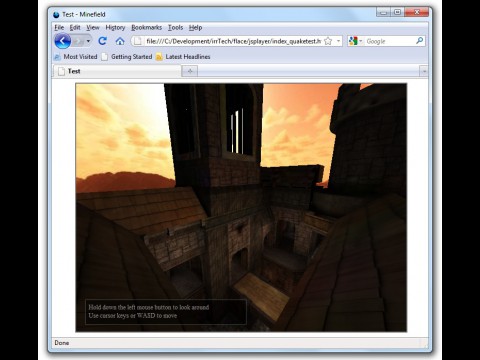Maximize the Minefield browser window
The height and width of the screenshot is (360, 480).
click(397, 12)
